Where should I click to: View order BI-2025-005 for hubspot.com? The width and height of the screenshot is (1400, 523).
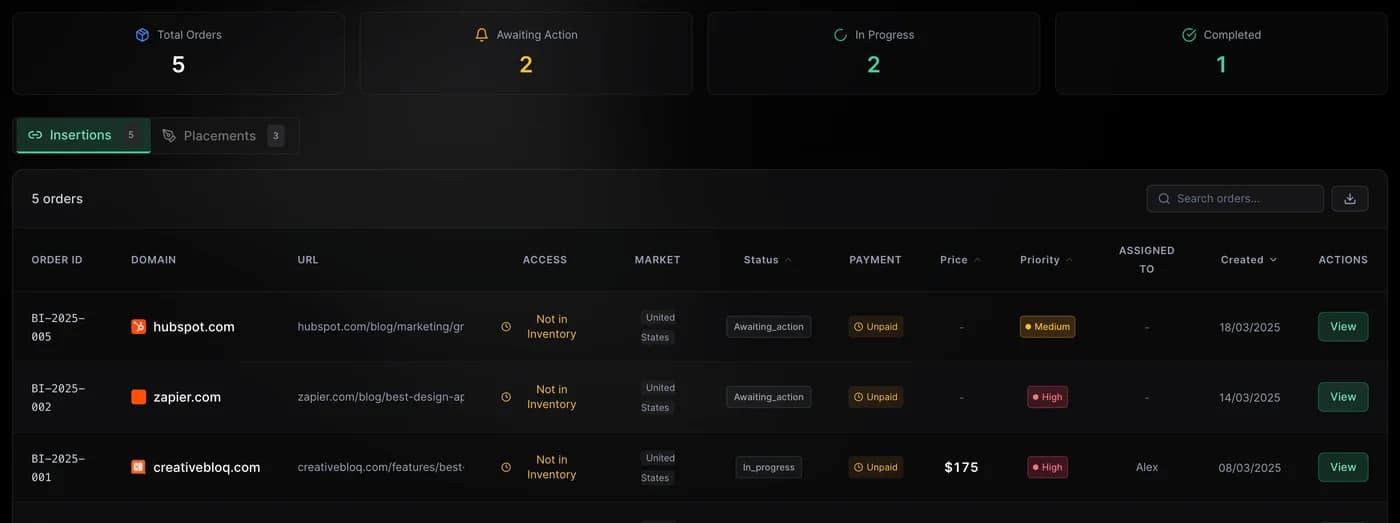pos(1342,327)
